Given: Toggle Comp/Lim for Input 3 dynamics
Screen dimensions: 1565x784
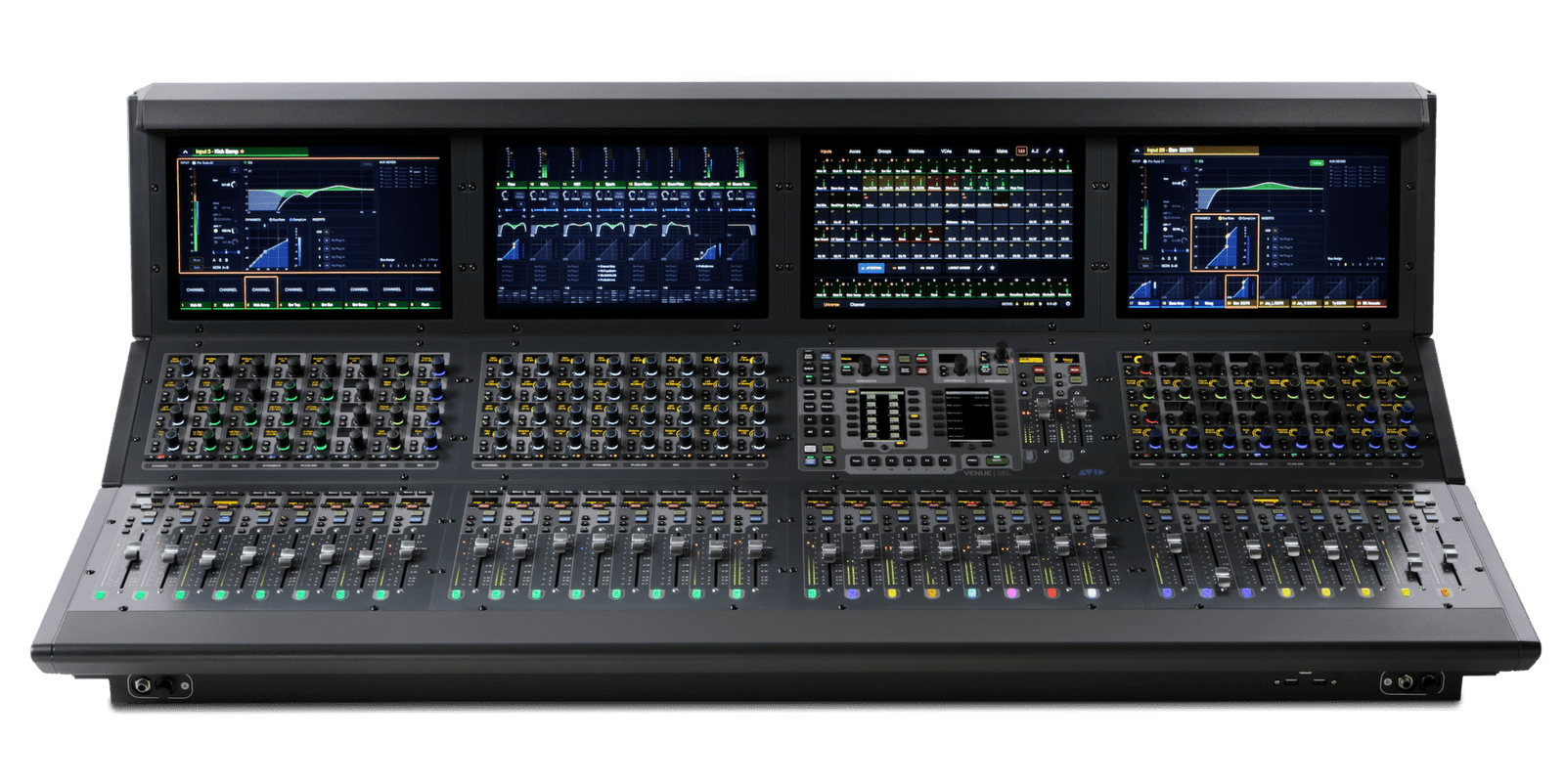Looking at the screenshot, I should 297,220.
